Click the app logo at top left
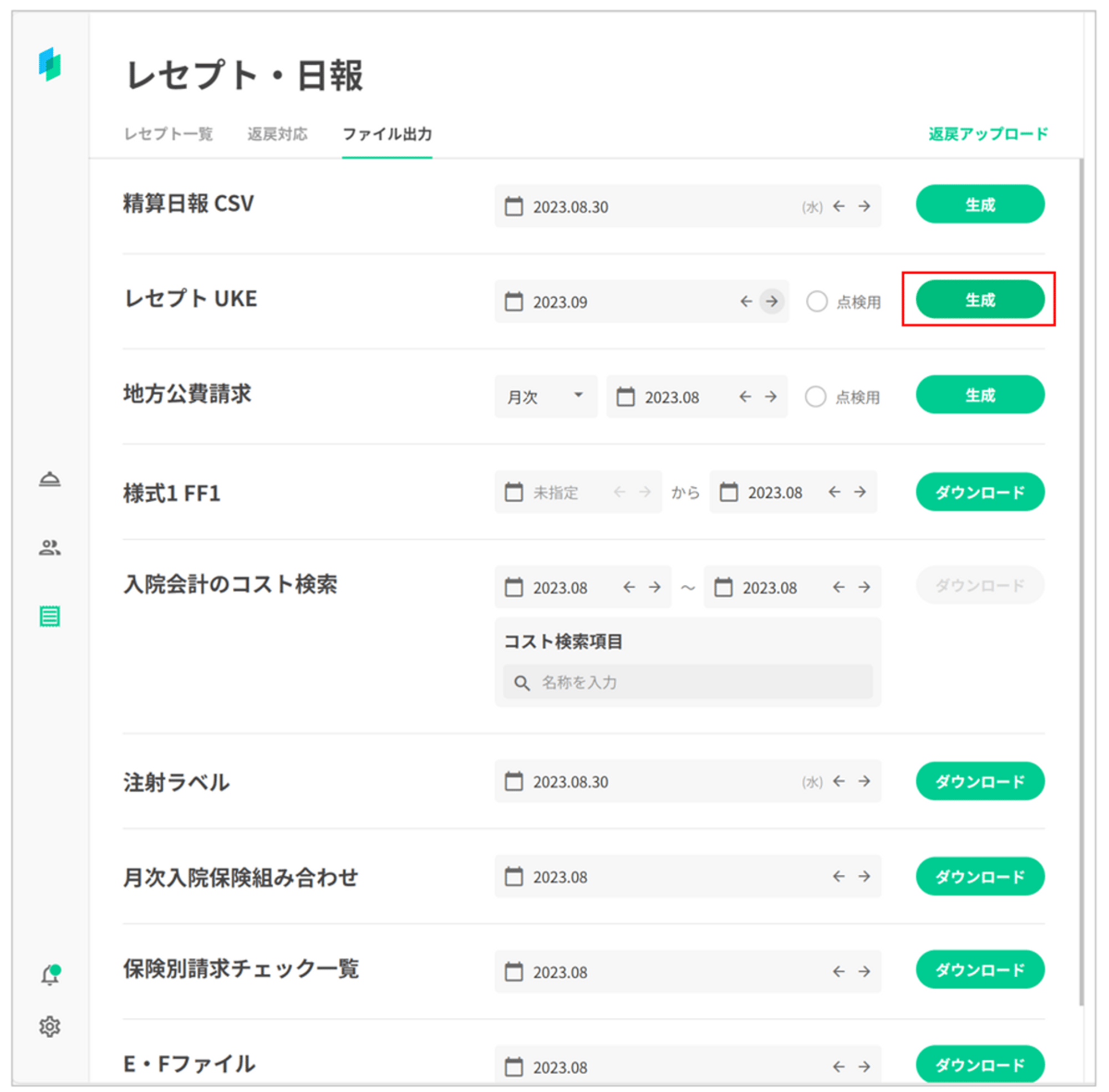Image resolution: width=1109 pixels, height=1092 pixels. (x=50, y=64)
